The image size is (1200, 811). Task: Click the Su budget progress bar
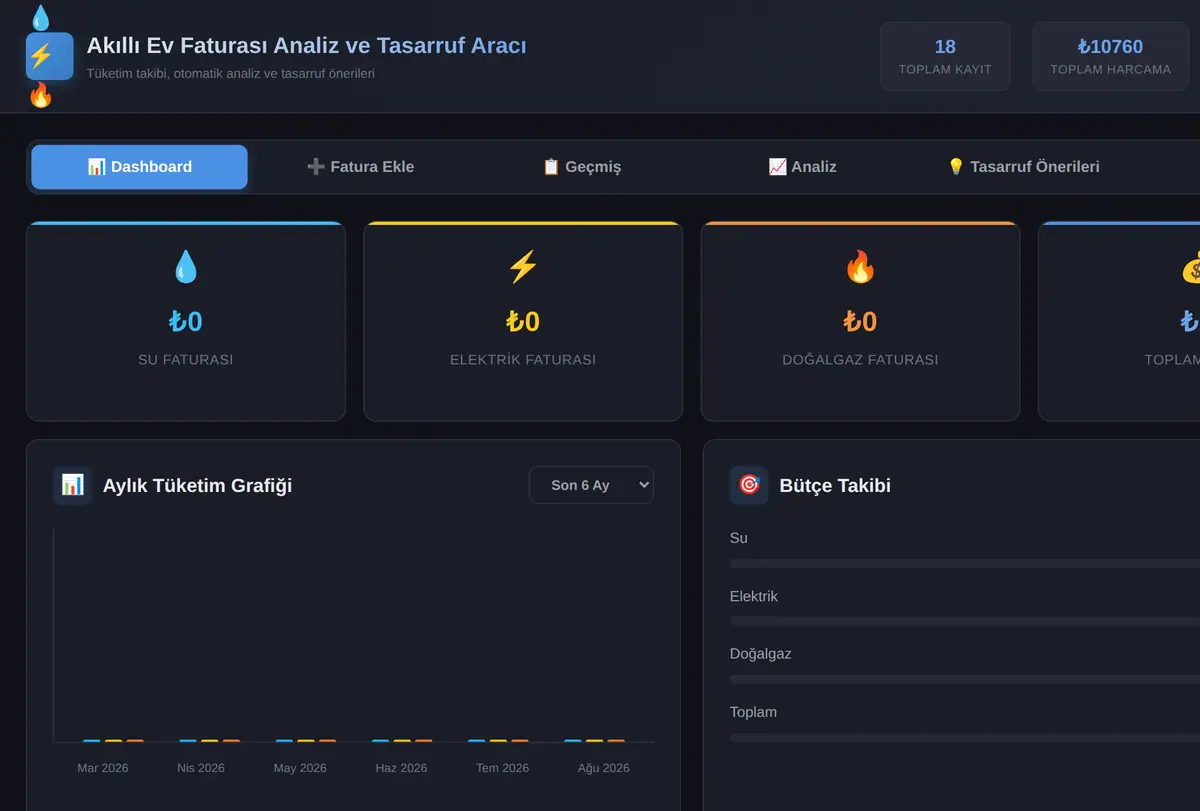click(x=965, y=563)
